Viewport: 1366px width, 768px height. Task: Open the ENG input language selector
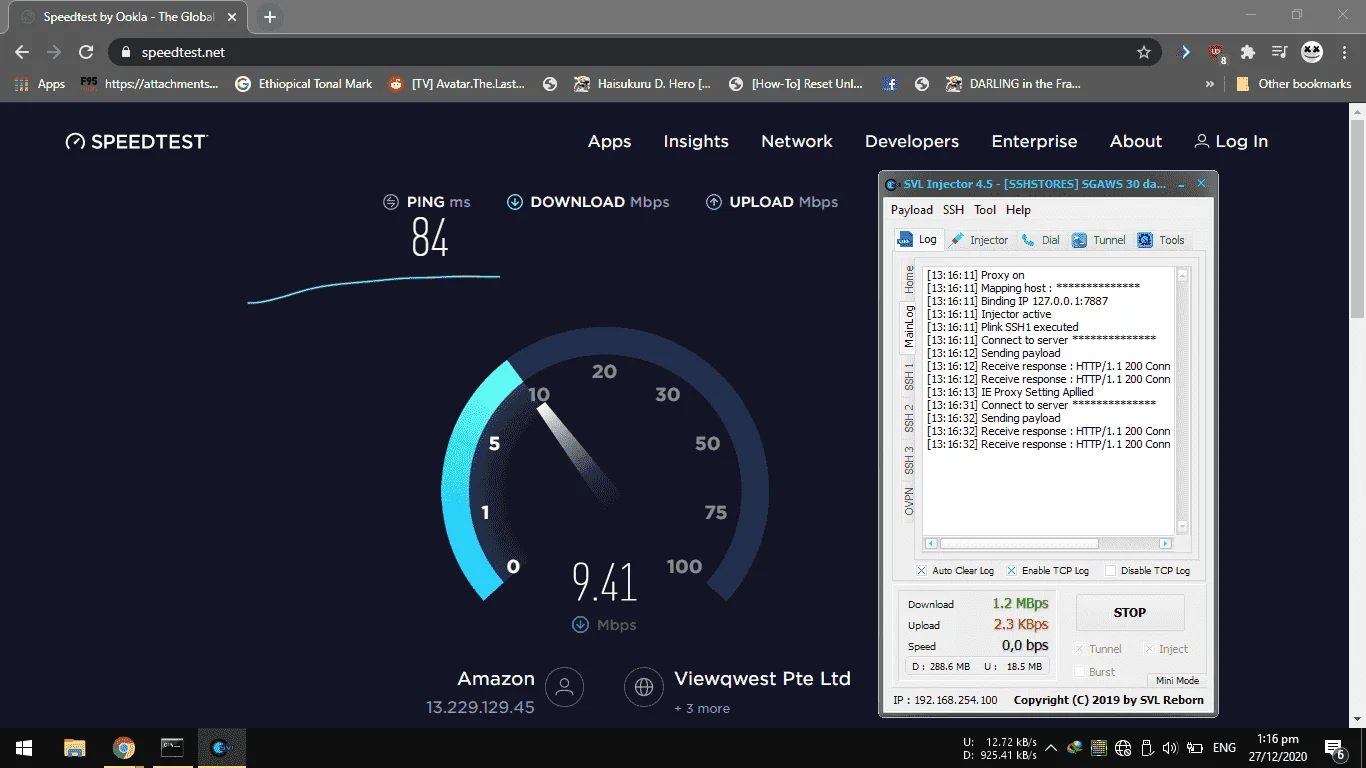point(1224,748)
